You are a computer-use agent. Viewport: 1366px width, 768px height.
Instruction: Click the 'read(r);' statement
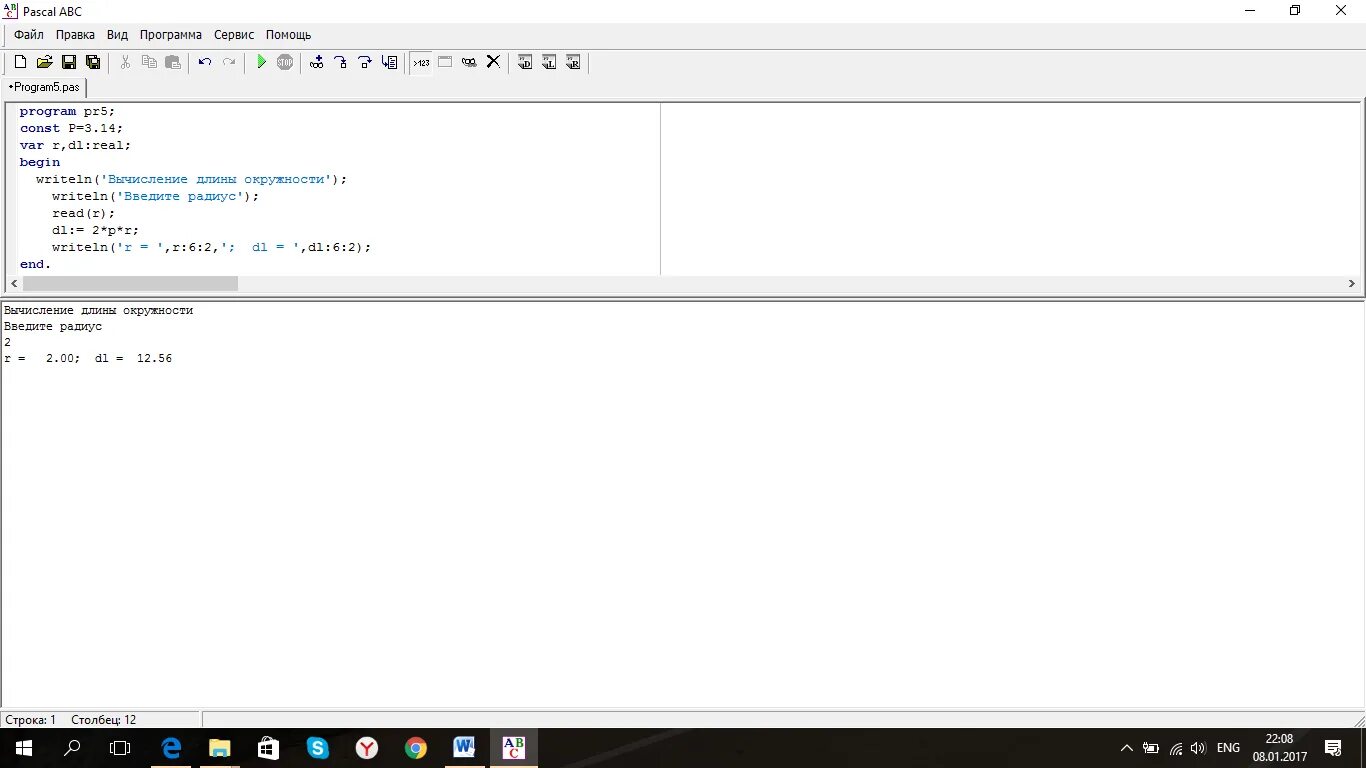click(x=84, y=213)
